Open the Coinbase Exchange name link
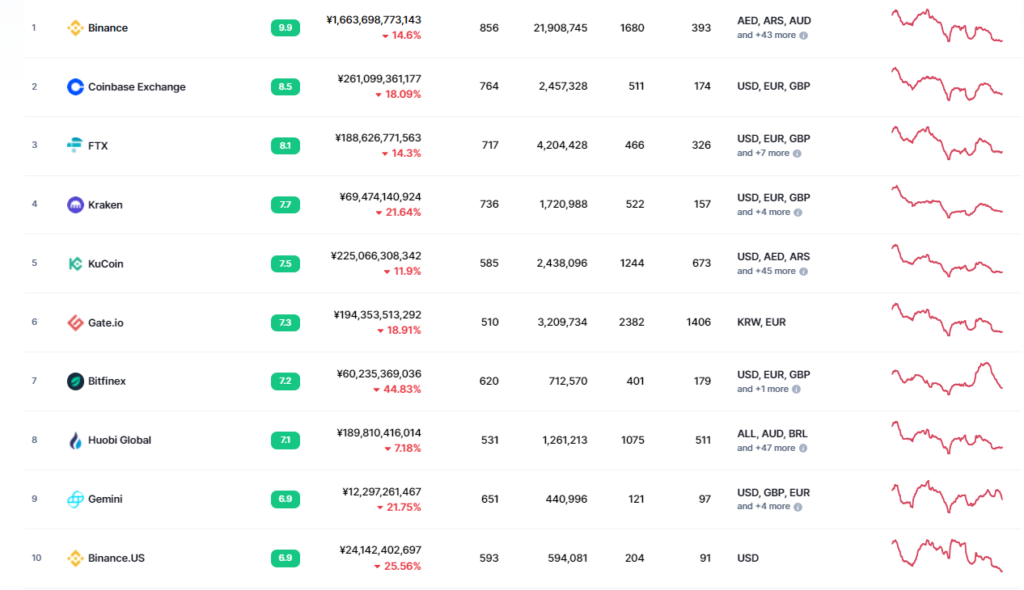 pos(136,87)
